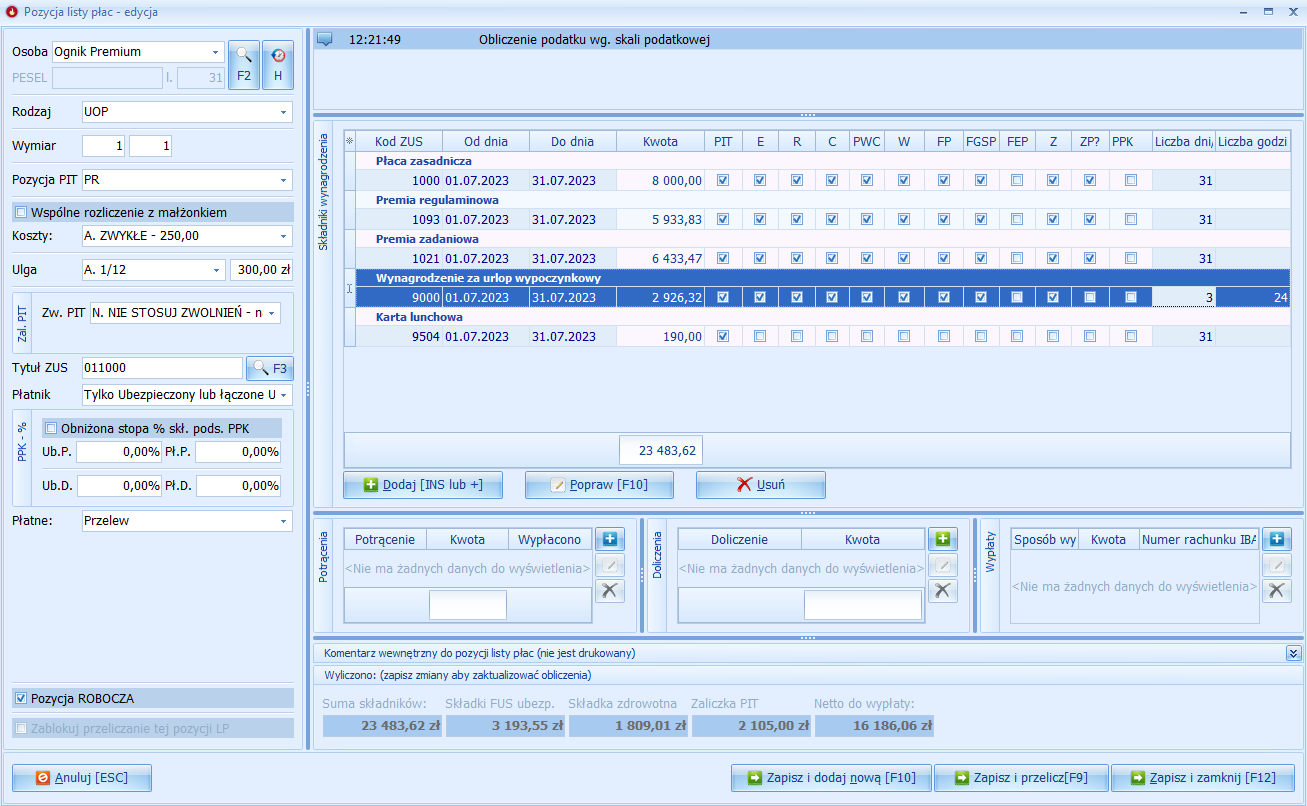Screen dimensions: 1307x806
Task: Toggle FEP checkbox in Premia regulaminowa row
Action: pyautogui.click(x=1017, y=219)
